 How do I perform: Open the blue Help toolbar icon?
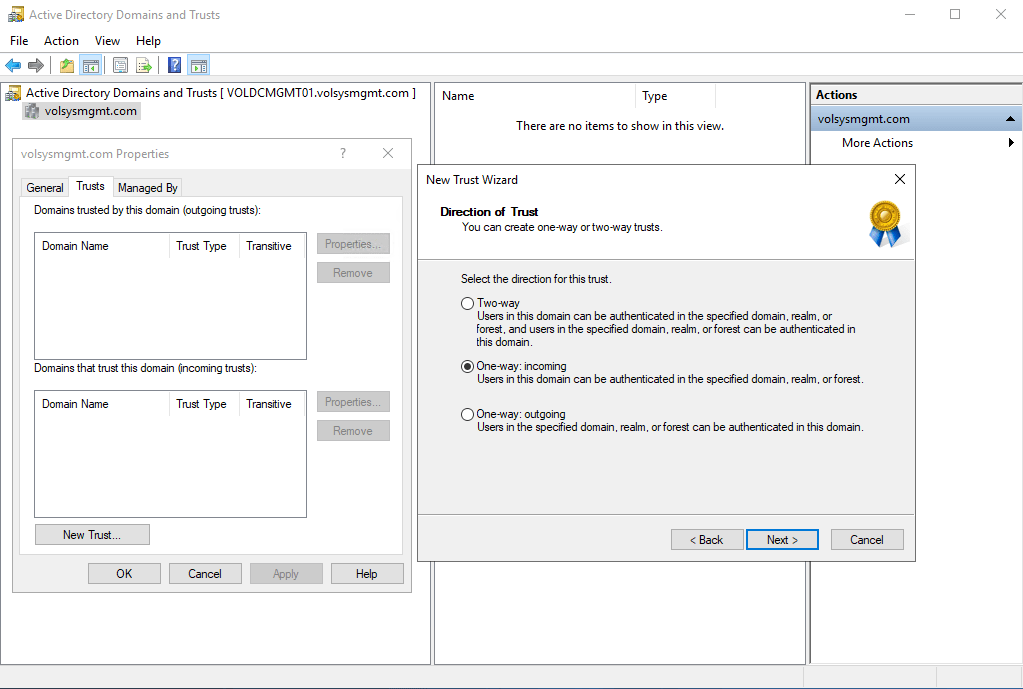174,66
